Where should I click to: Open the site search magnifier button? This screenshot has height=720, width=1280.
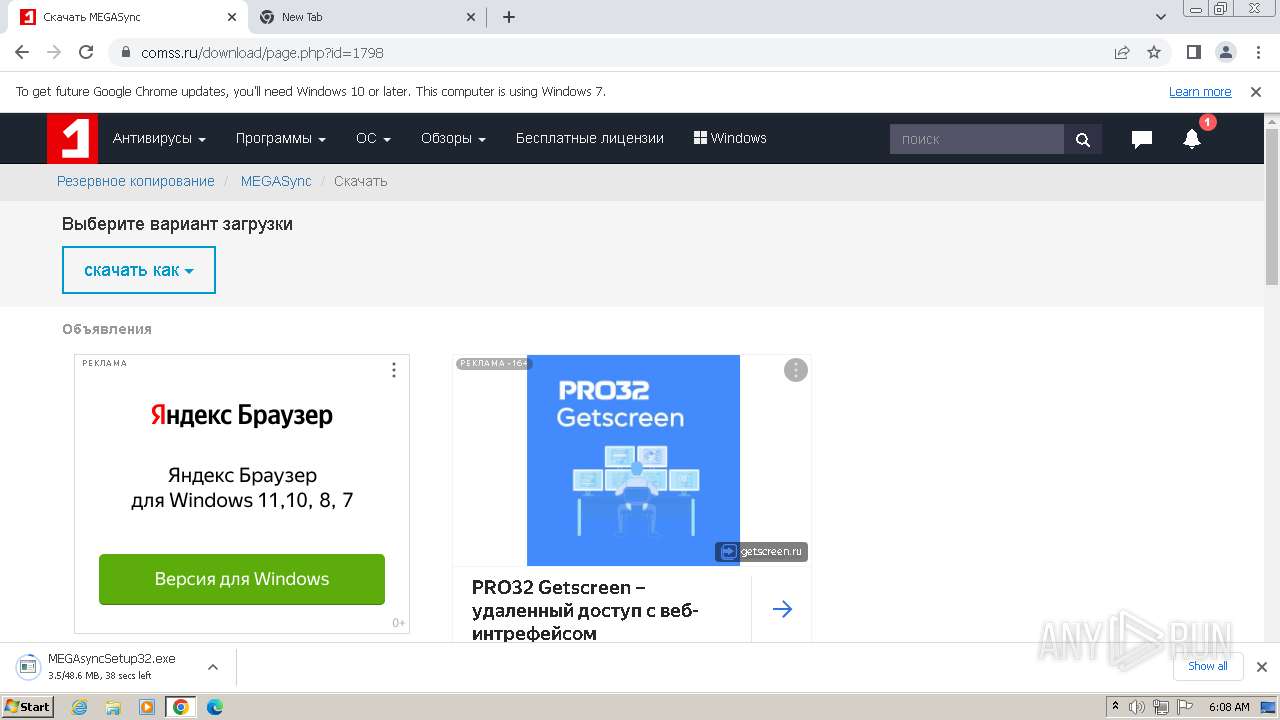point(1083,139)
